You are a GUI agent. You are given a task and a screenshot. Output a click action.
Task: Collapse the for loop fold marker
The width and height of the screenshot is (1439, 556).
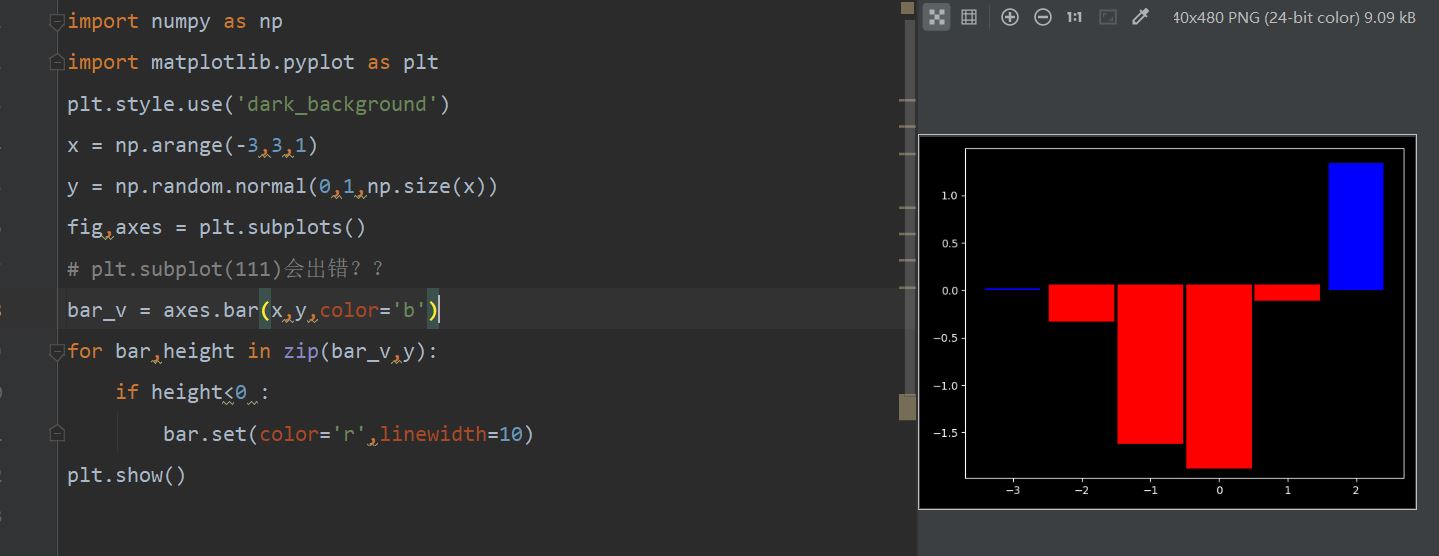[57, 351]
